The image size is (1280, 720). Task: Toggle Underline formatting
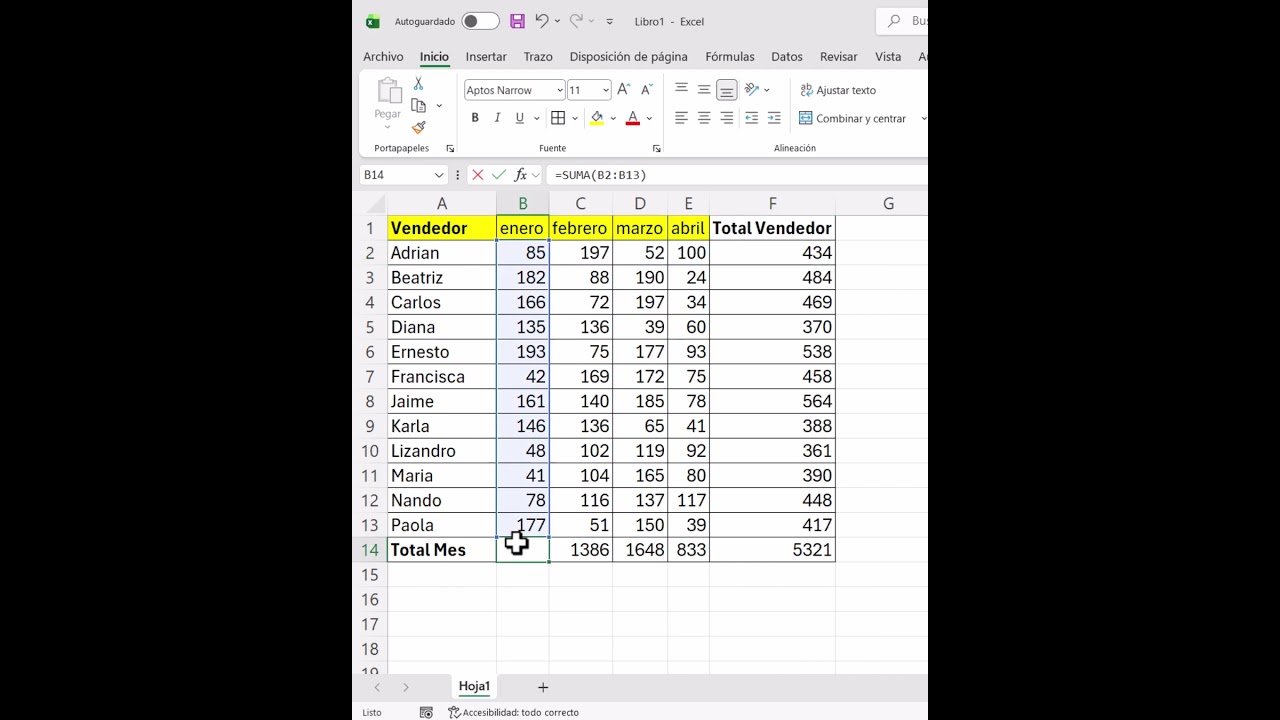(519, 118)
